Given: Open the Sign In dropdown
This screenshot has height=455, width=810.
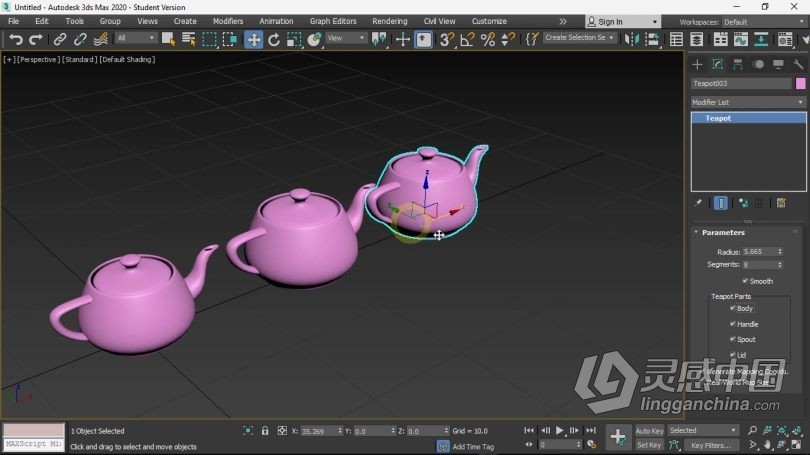Looking at the screenshot, I should 622,22.
